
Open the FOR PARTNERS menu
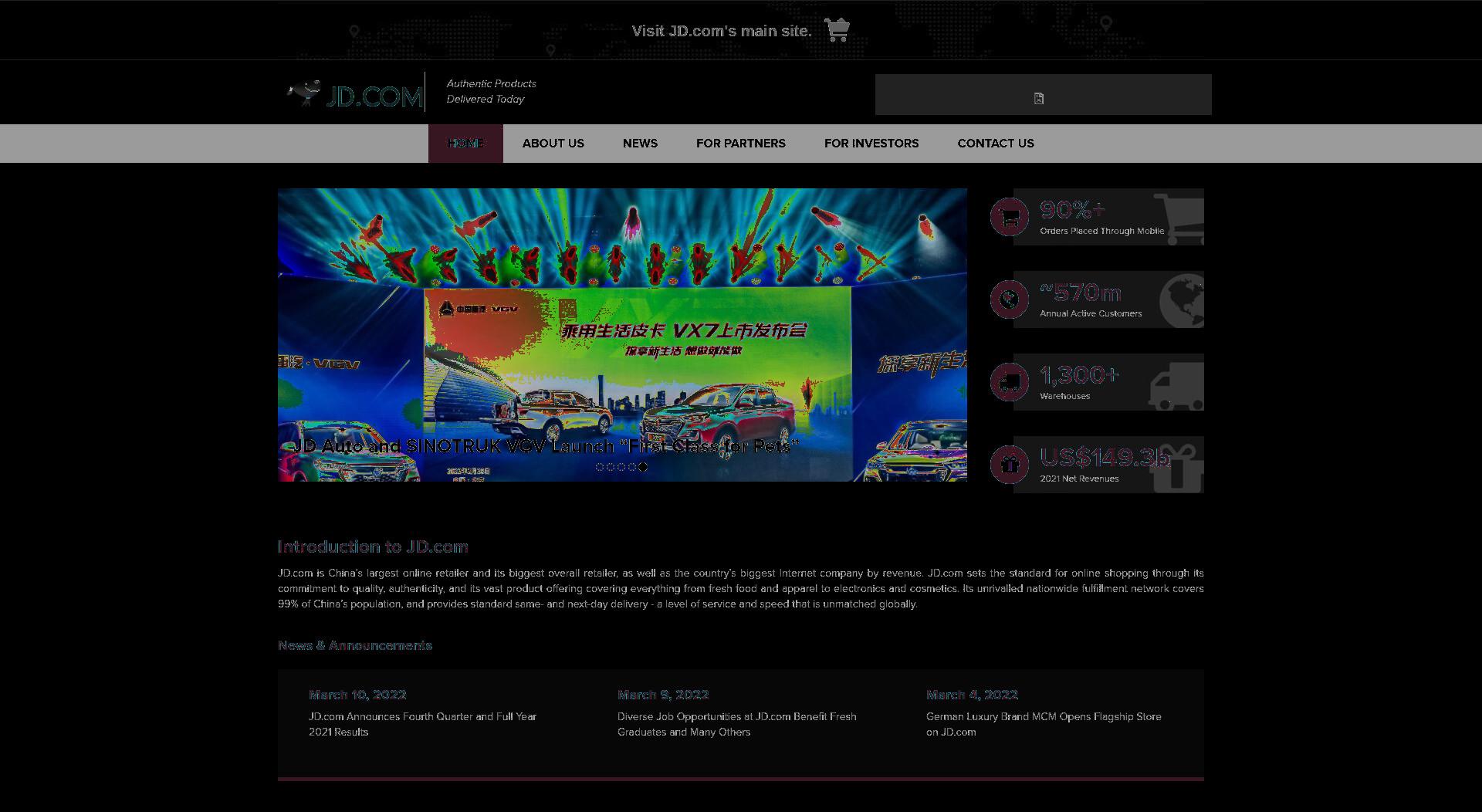coord(741,144)
